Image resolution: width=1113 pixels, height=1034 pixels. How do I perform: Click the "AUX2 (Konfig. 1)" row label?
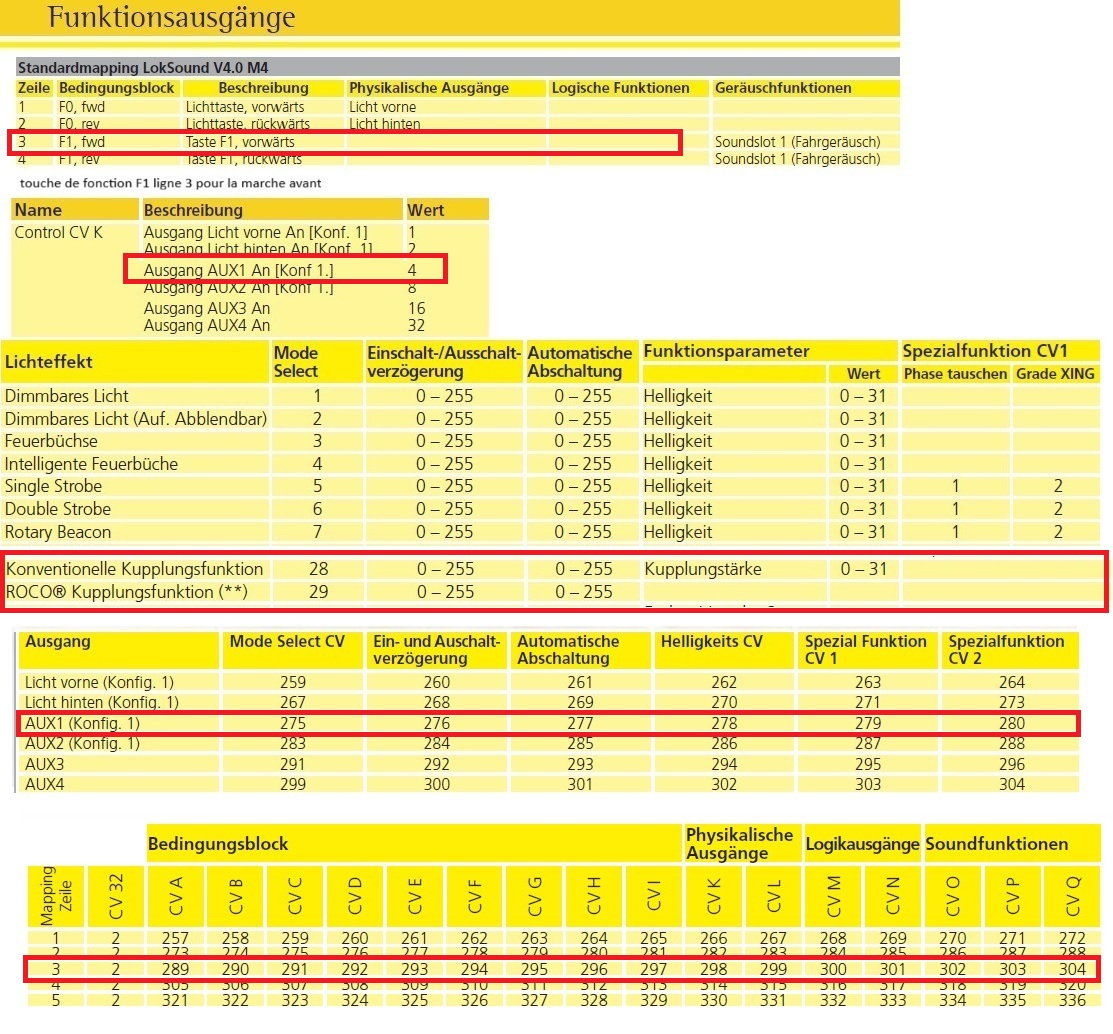point(82,744)
